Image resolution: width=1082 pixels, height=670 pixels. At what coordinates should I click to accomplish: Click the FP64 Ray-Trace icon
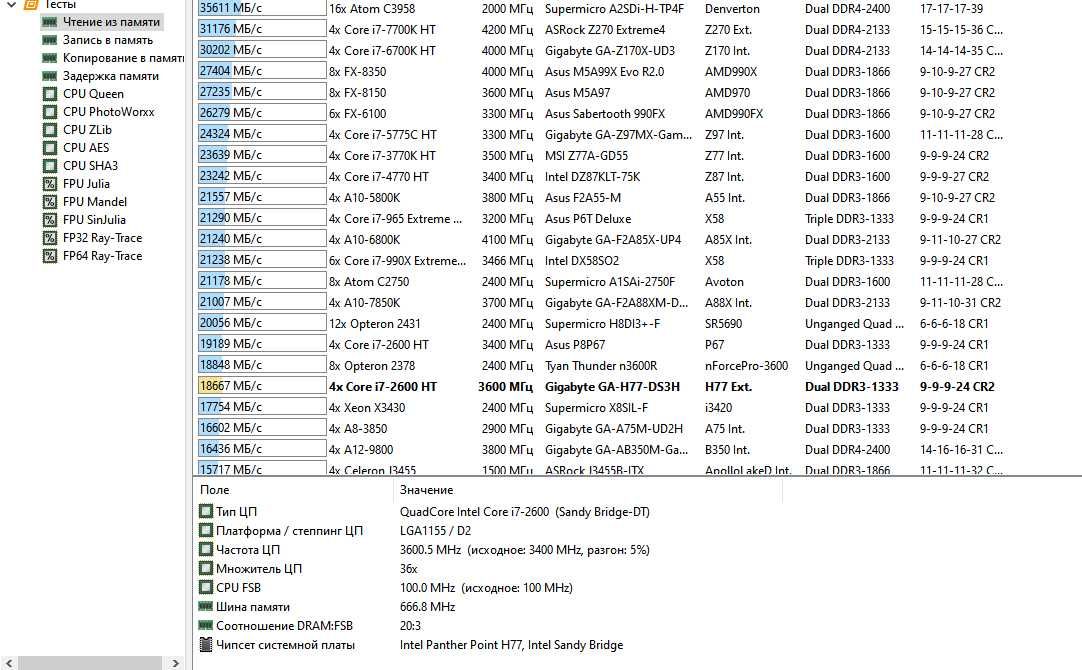[x=50, y=255]
